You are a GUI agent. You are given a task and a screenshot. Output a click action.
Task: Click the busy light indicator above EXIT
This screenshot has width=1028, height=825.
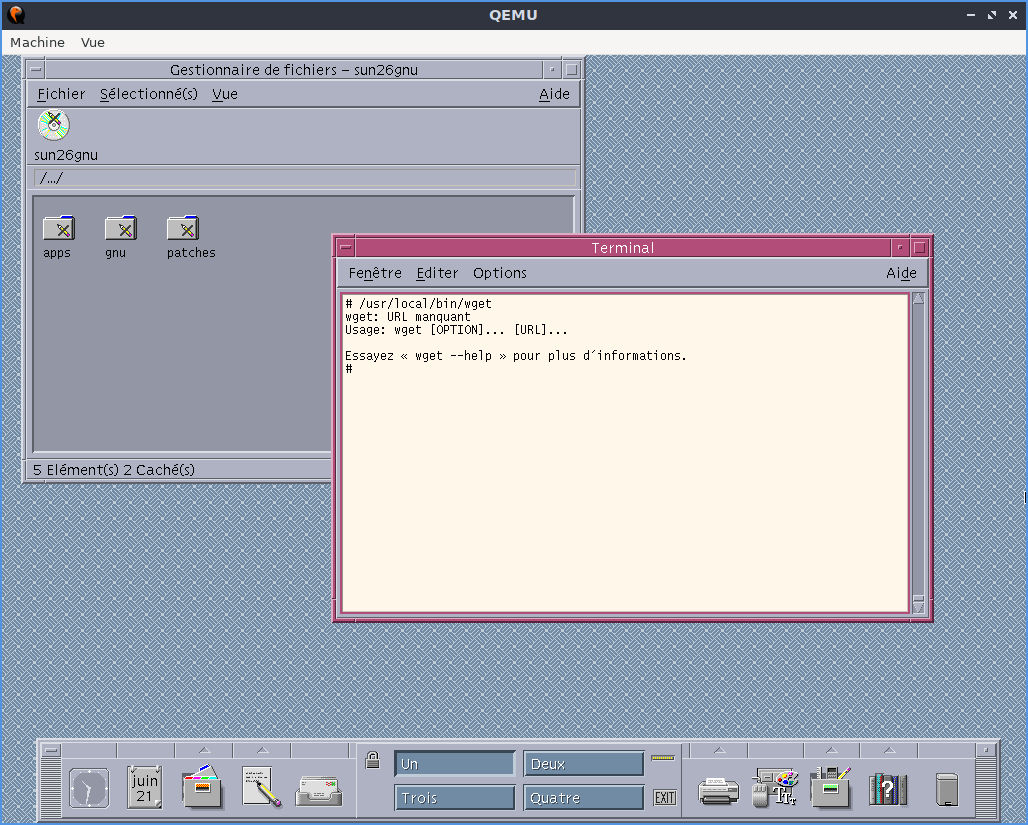coord(663,758)
